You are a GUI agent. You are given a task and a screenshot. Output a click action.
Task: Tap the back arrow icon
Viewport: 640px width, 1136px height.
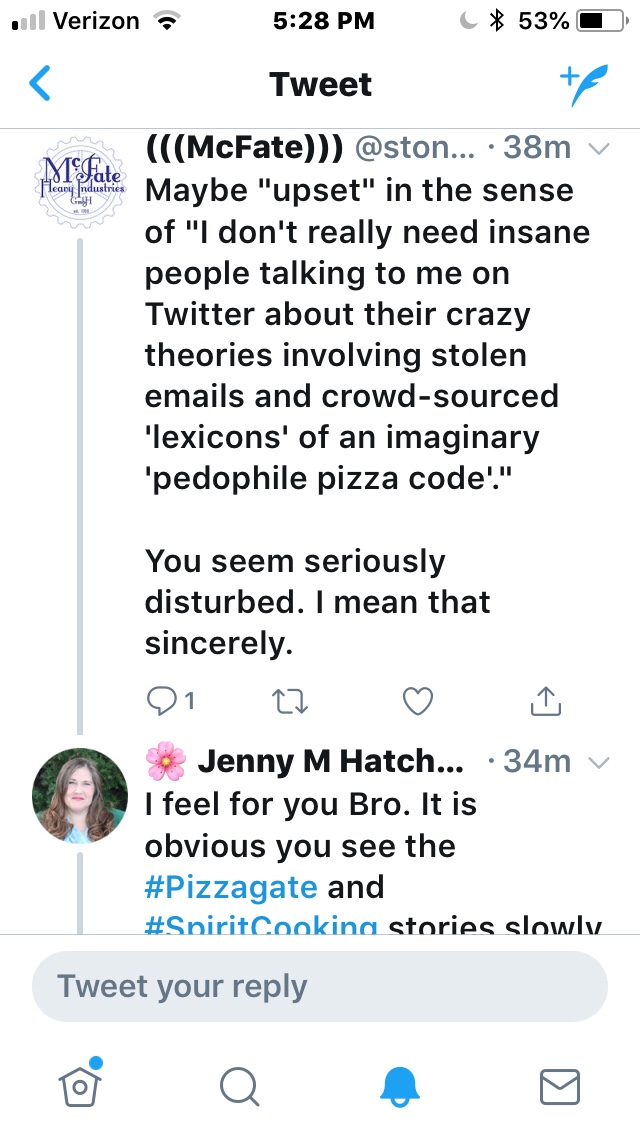coord(40,84)
